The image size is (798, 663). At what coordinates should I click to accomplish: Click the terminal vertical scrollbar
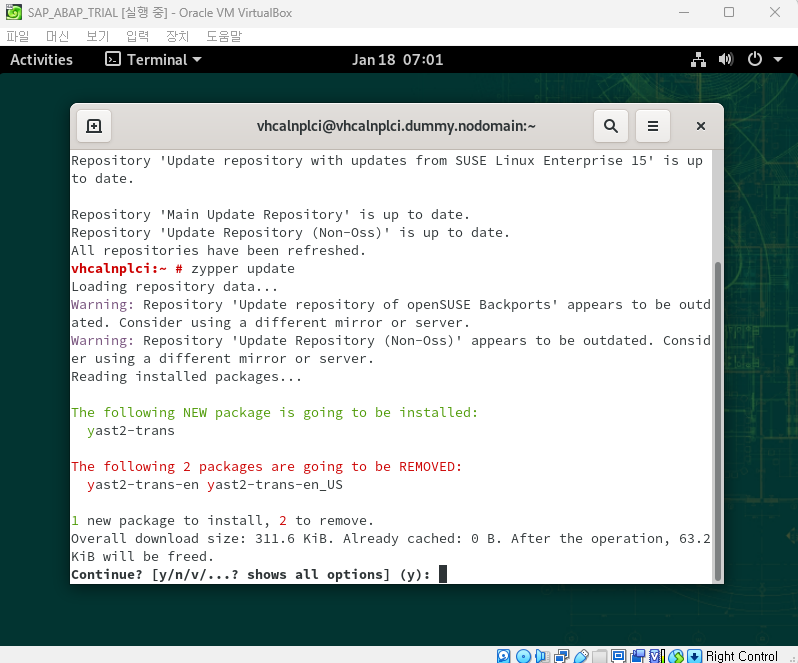pyautogui.click(x=718, y=421)
